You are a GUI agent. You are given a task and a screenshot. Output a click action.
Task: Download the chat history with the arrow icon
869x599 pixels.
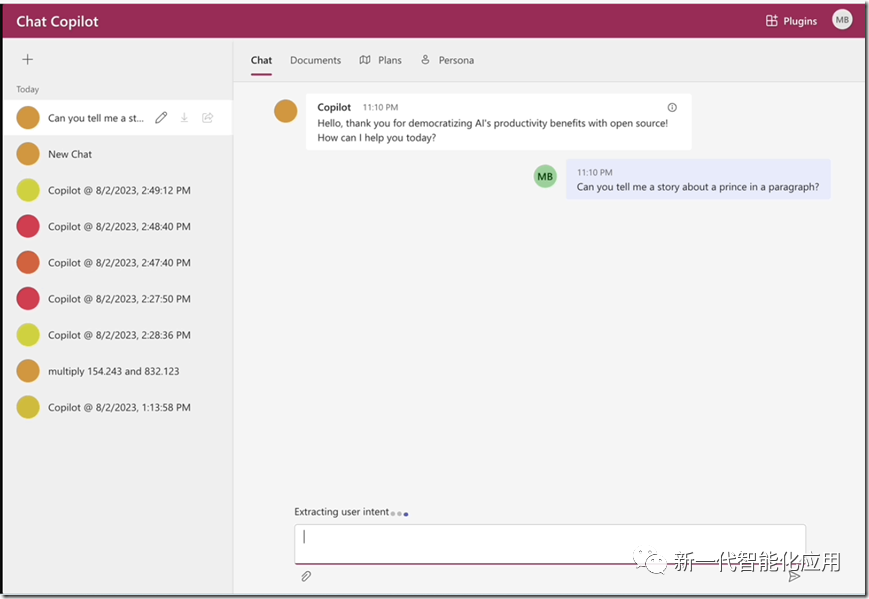pyautogui.click(x=185, y=117)
